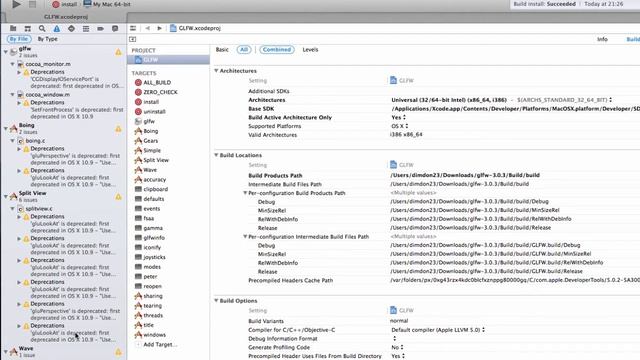Image resolution: width=640 pixels, height=360 pixels.
Task: Collapse the boing.c file issues
Action: coord(13,141)
